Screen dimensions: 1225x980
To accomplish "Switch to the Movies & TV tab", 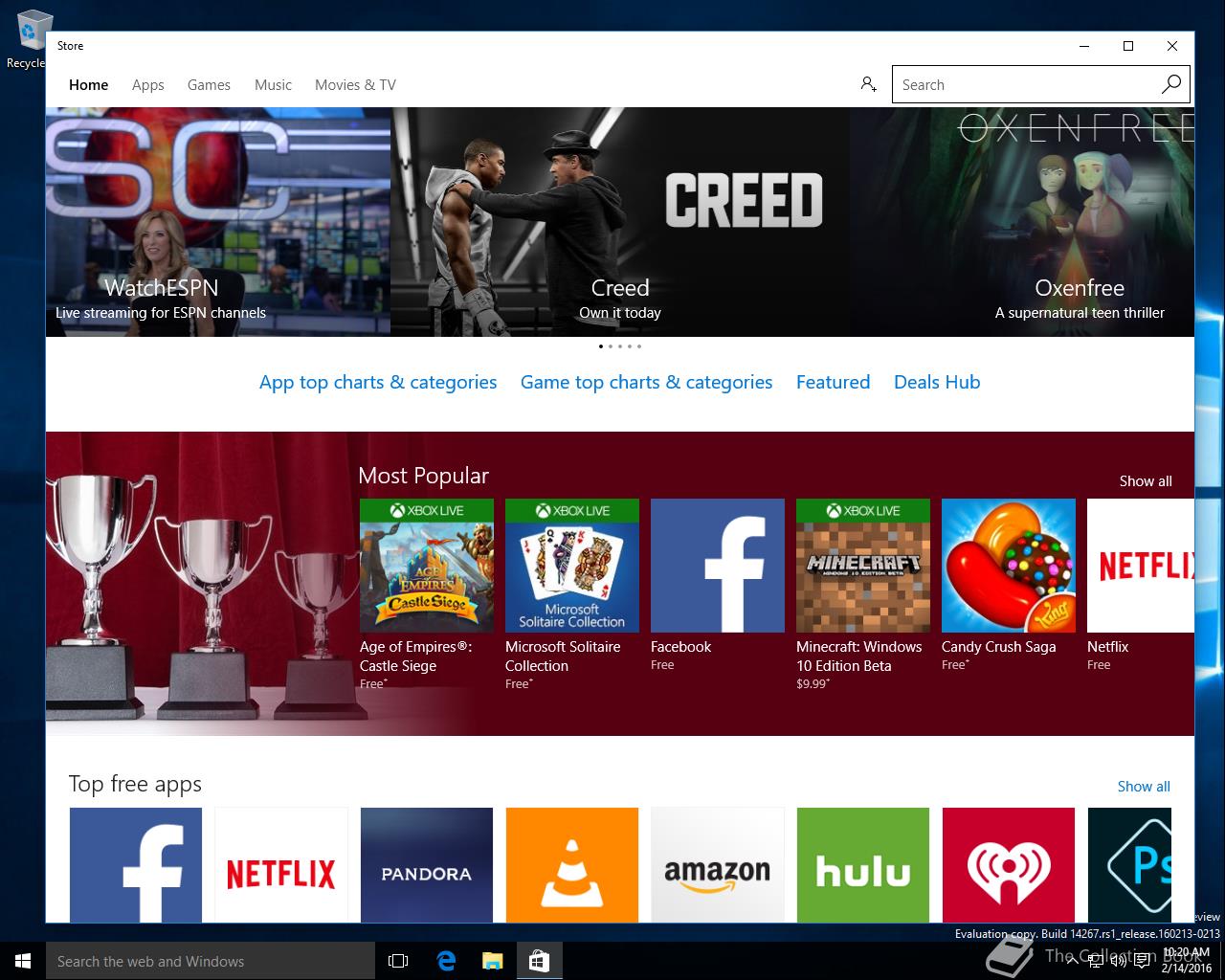I will pos(355,84).
